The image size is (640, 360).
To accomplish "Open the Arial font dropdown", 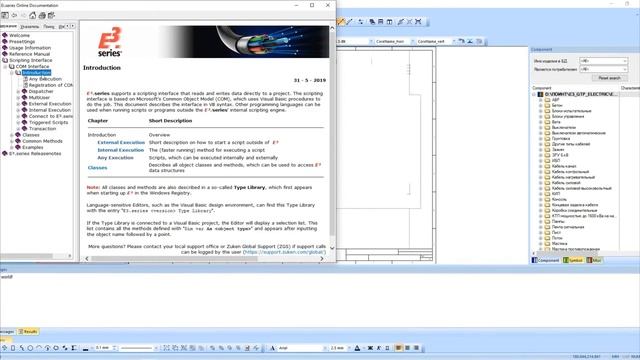I will (325, 348).
